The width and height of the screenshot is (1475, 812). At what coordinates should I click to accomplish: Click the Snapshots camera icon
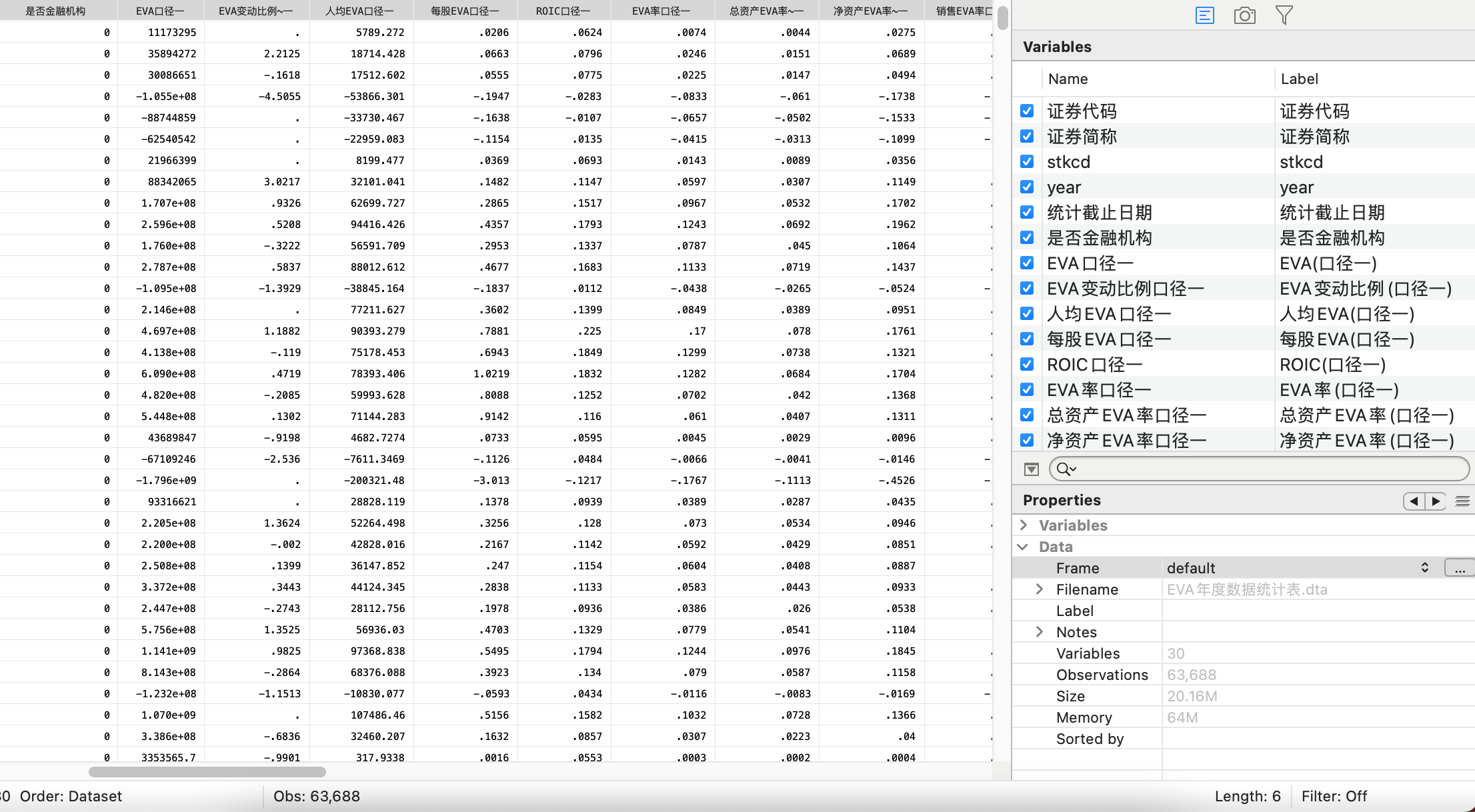(x=1244, y=15)
